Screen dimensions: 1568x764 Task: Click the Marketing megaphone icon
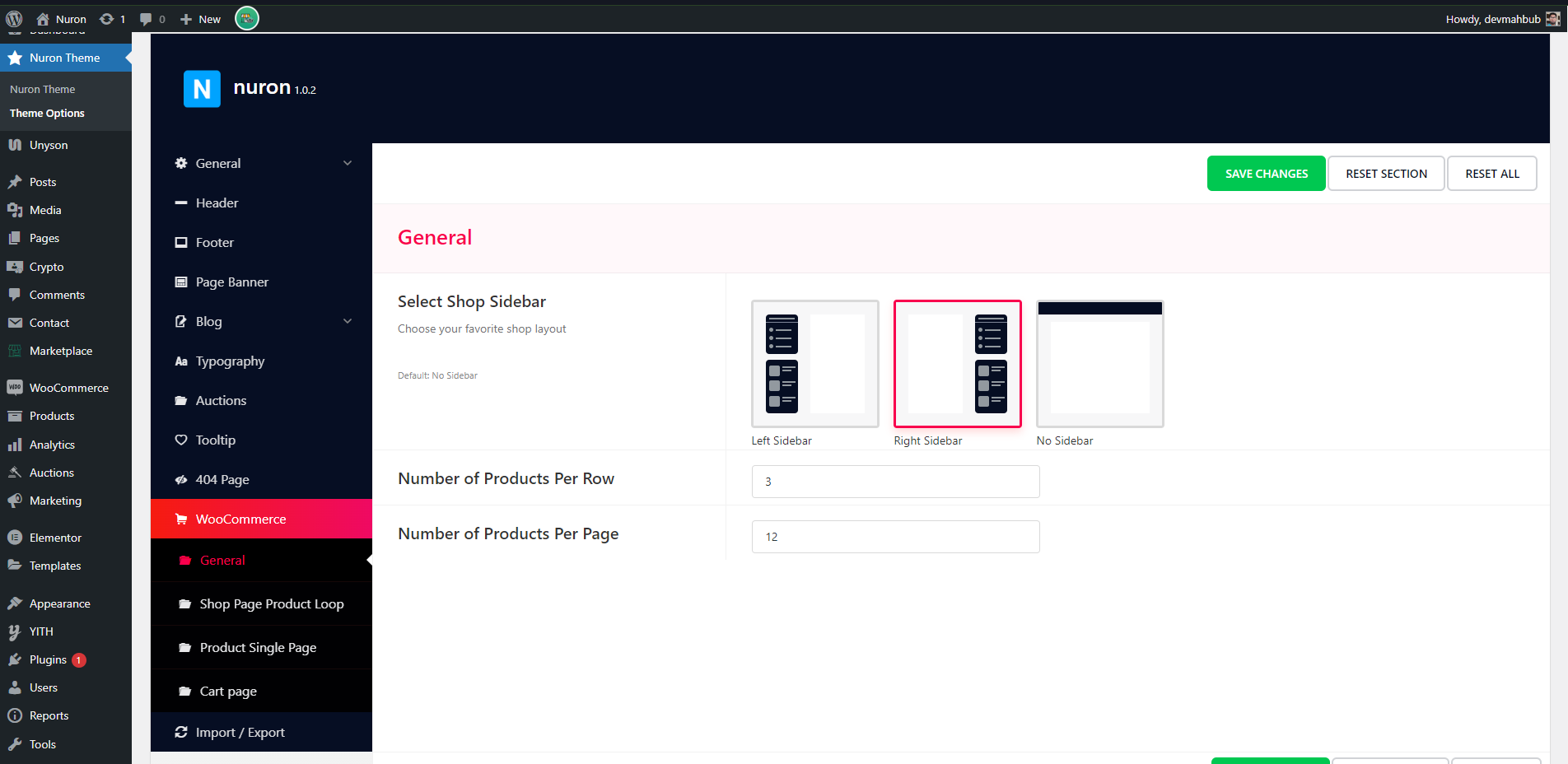15,501
